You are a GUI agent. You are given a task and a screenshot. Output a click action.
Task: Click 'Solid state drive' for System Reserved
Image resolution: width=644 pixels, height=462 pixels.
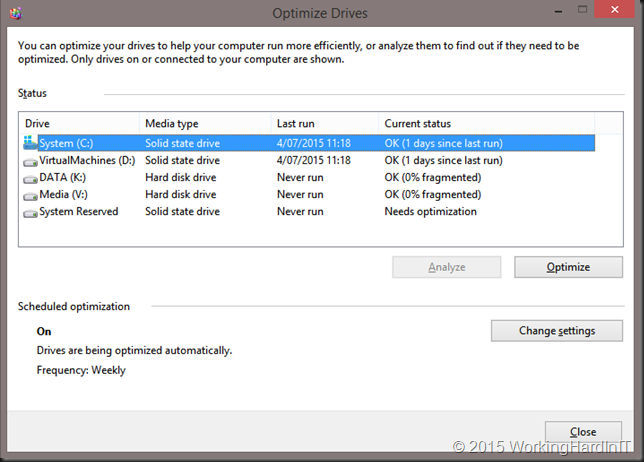182,211
